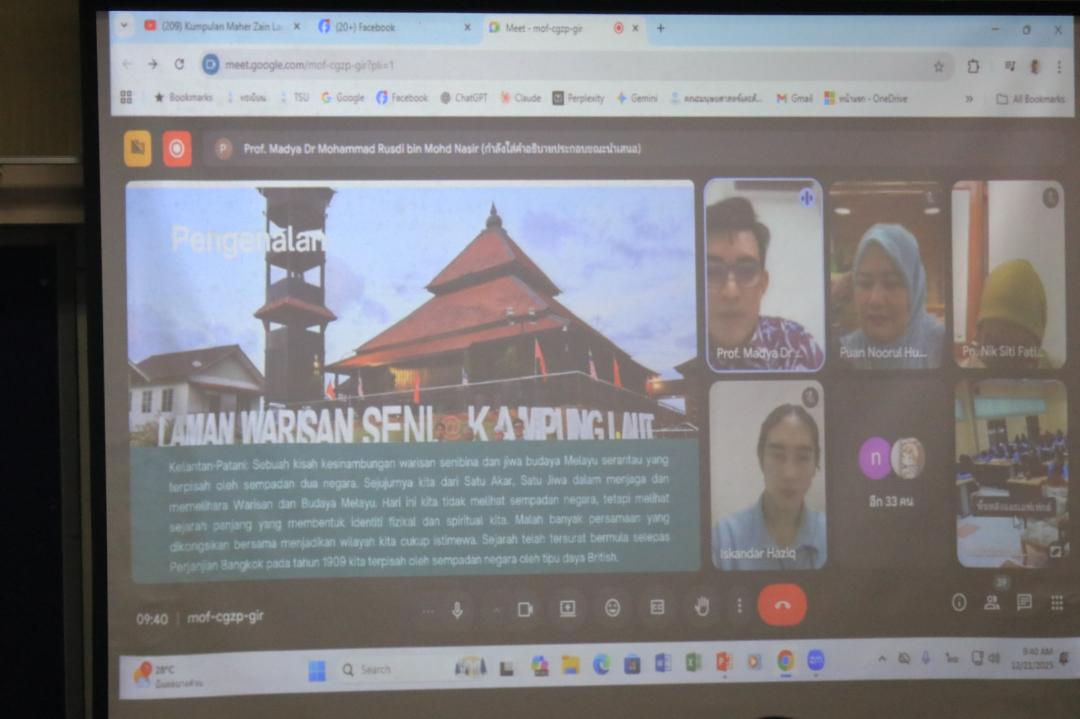
Task: Open the in-call chat panel
Action: (1024, 602)
